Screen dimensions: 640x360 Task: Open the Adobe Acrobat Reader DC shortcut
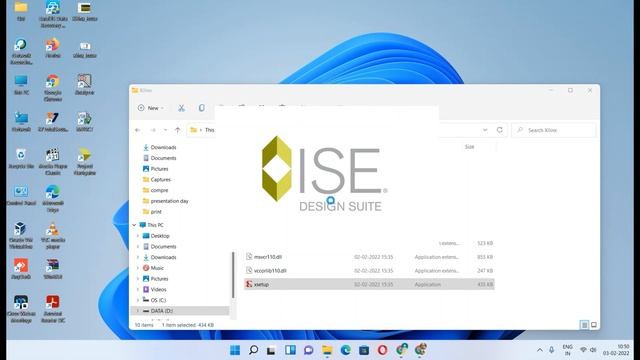tap(53, 309)
